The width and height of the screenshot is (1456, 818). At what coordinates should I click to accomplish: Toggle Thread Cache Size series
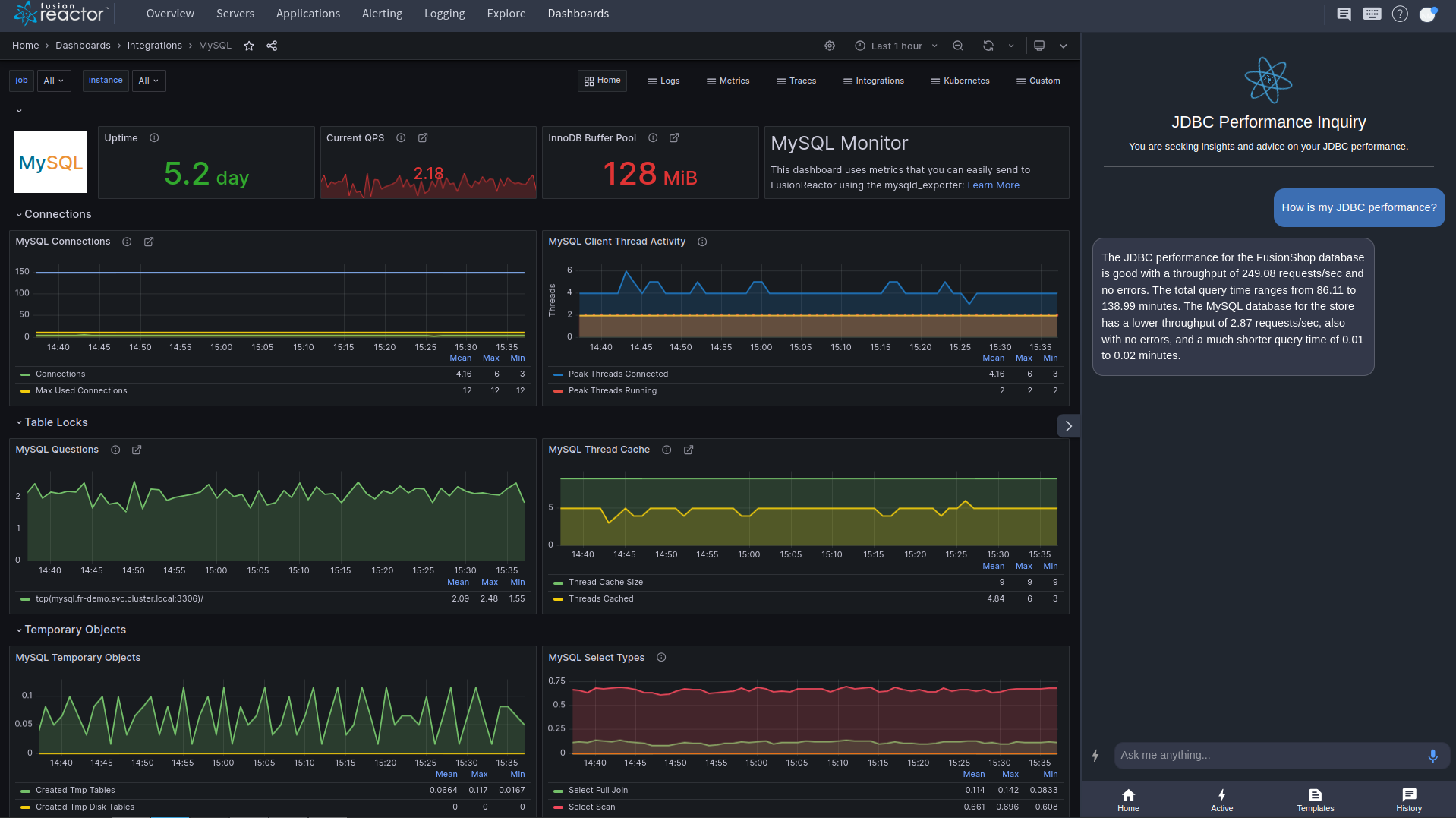click(x=605, y=582)
